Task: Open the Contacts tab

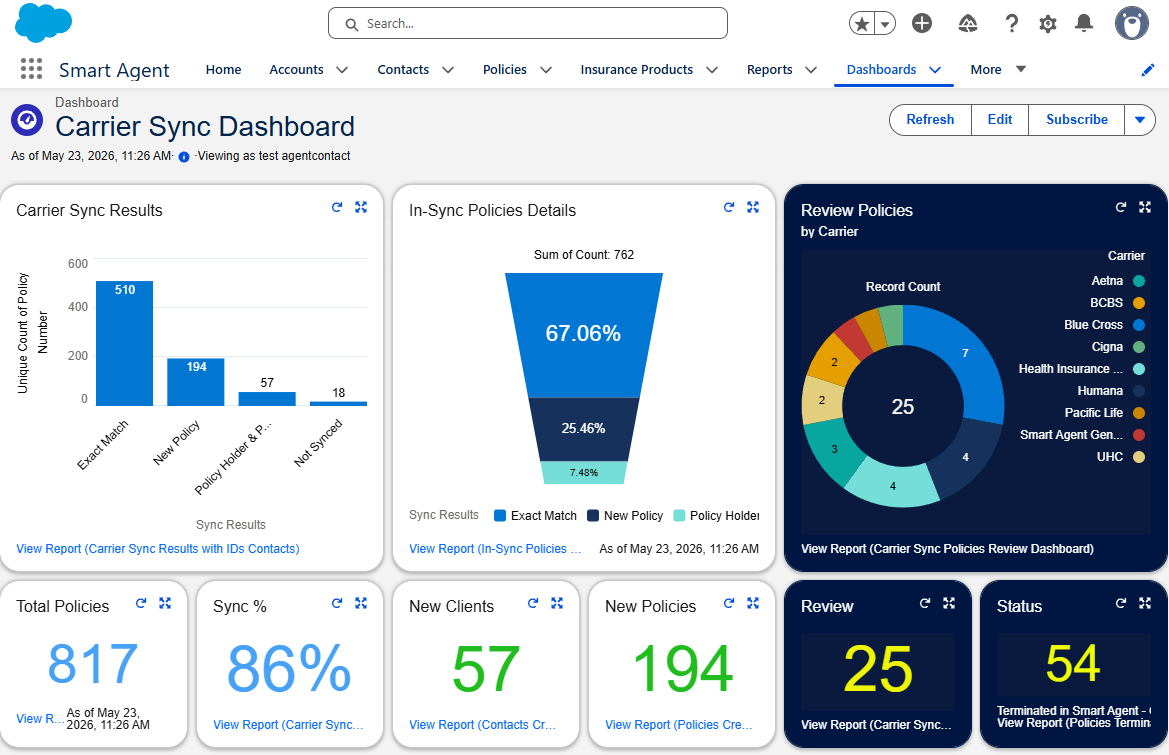Action: point(403,69)
